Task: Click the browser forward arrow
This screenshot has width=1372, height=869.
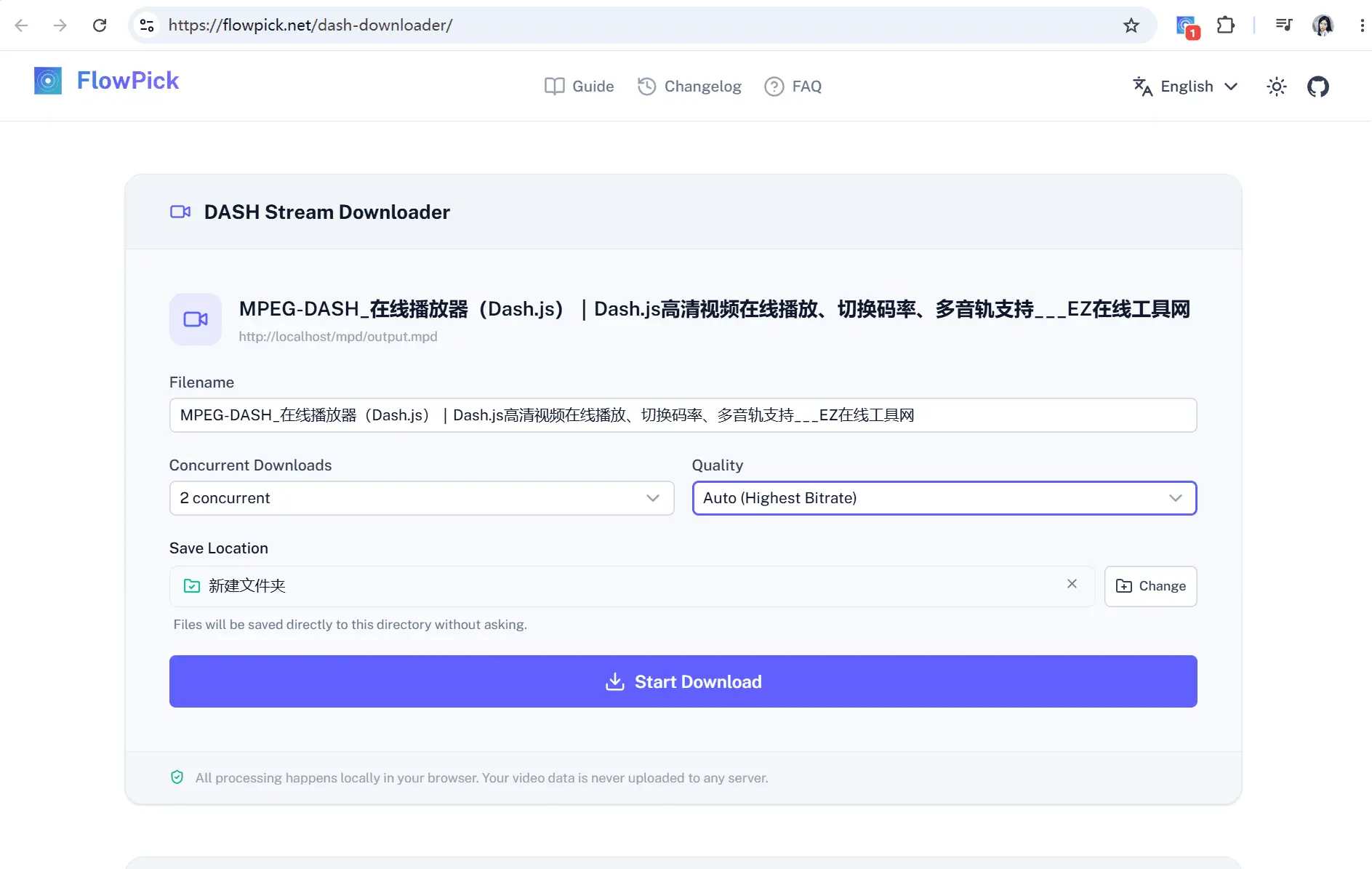Action: [x=60, y=25]
